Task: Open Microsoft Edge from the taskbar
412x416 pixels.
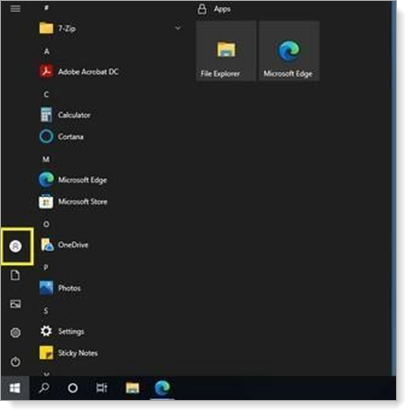Action: (162, 388)
